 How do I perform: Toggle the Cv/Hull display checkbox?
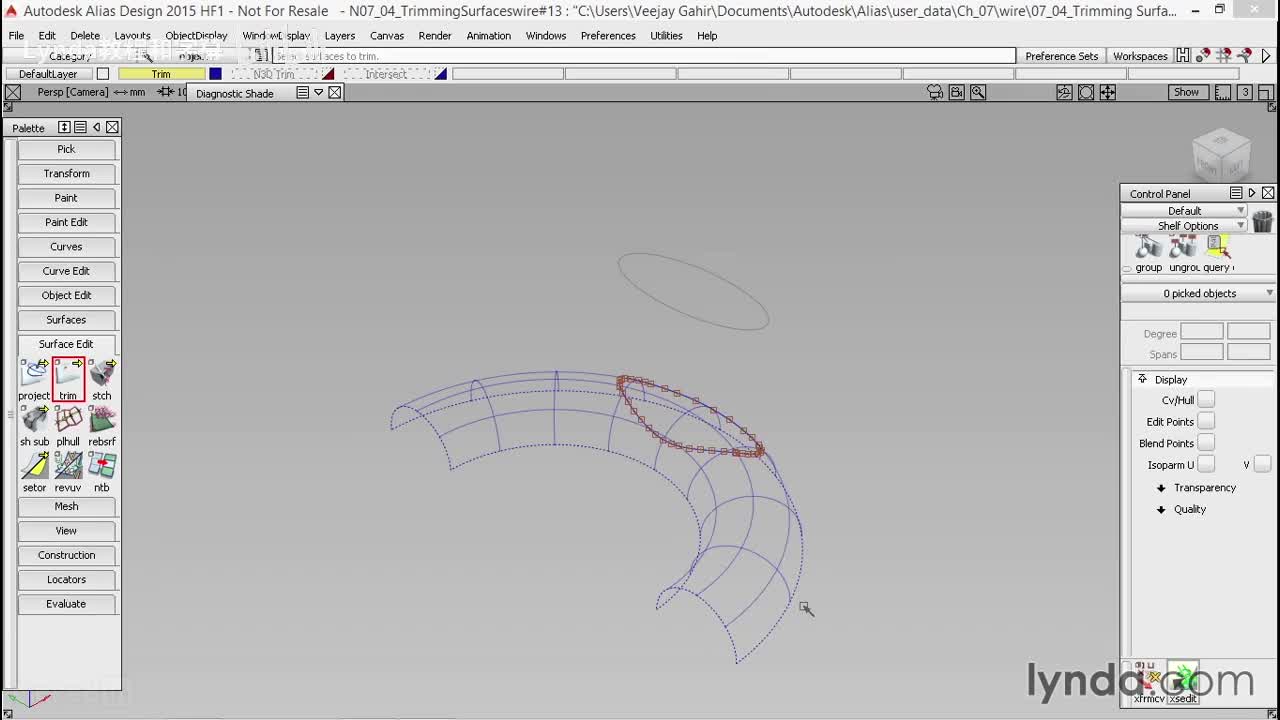click(1206, 400)
